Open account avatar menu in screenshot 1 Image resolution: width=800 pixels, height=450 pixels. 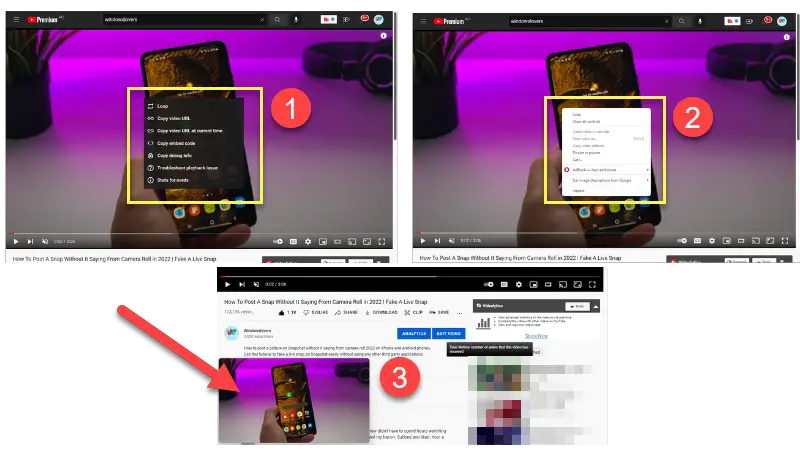tap(379, 19)
